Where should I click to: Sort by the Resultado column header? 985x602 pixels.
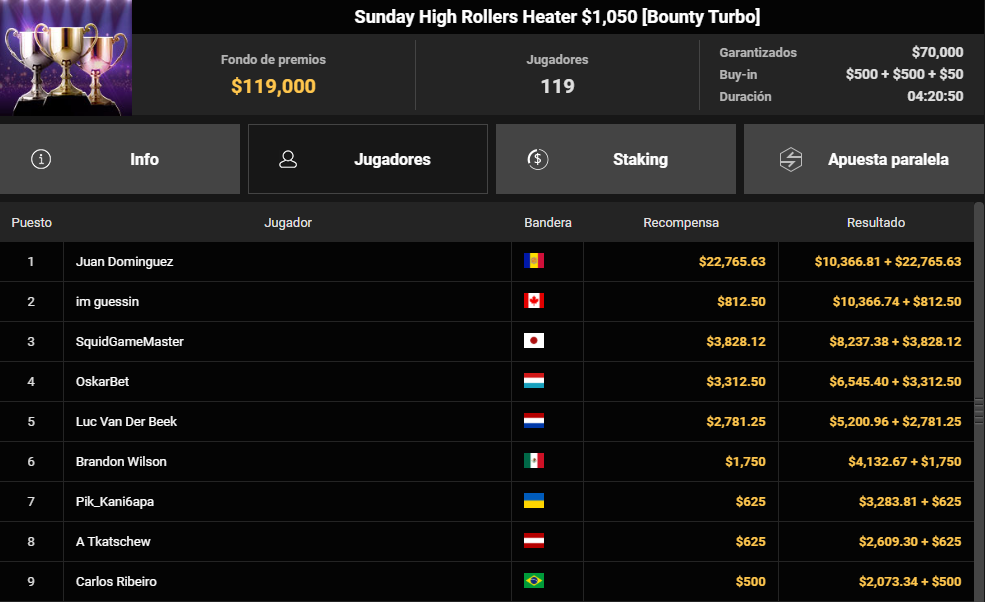pos(876,222)
